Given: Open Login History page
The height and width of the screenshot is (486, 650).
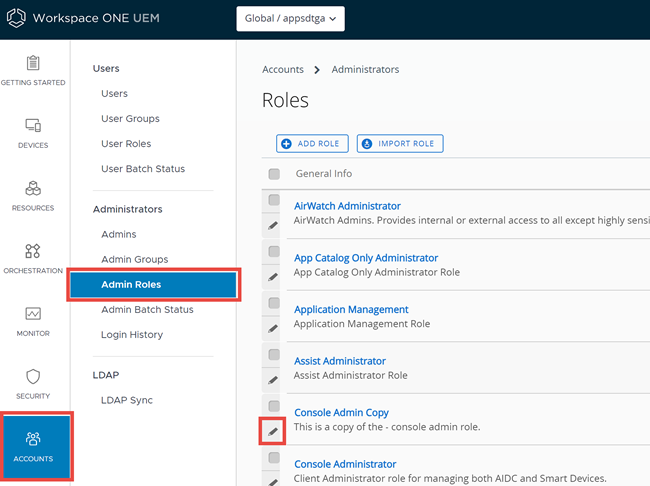Looking at the screenshot, I should [x=132, y=335].
